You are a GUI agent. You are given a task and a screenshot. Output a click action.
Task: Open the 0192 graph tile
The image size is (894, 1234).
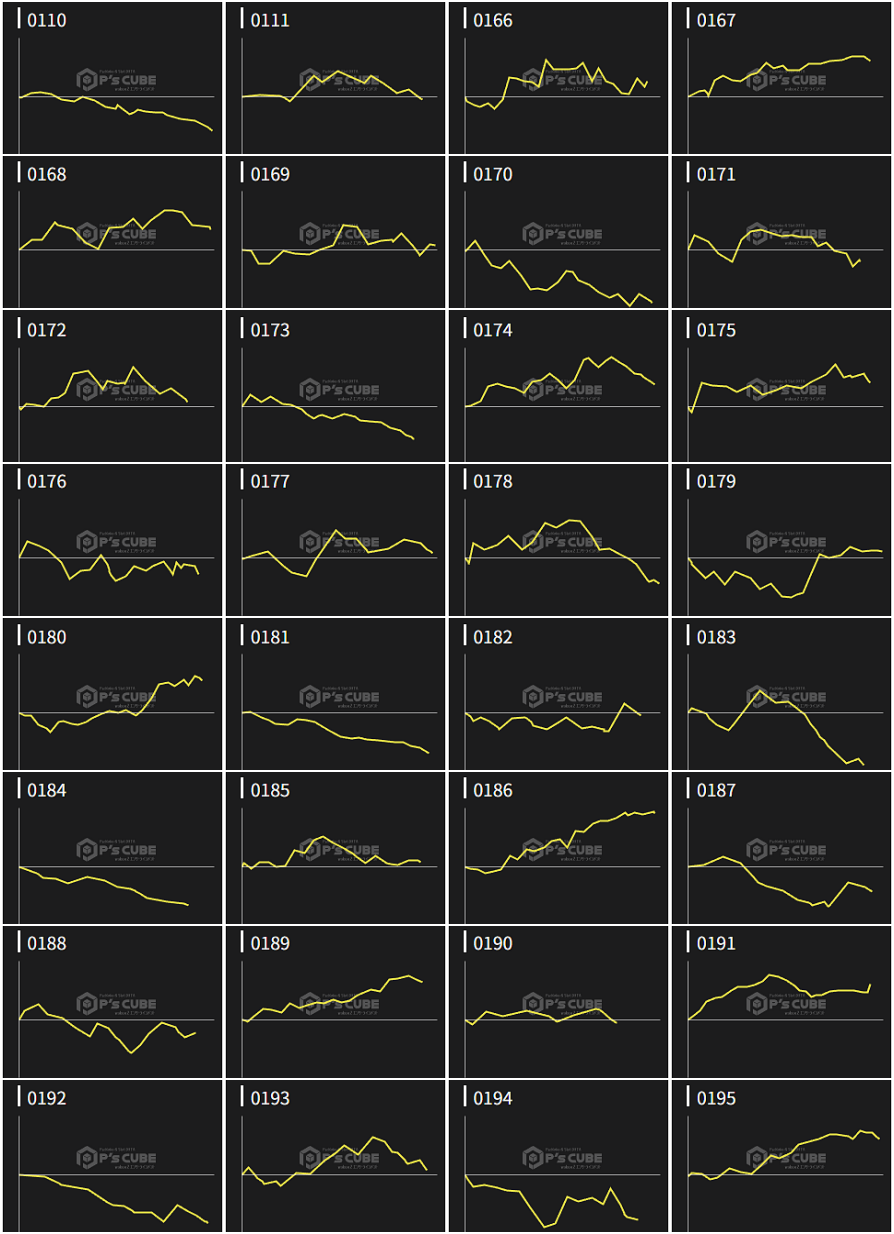pos(112,1156)
